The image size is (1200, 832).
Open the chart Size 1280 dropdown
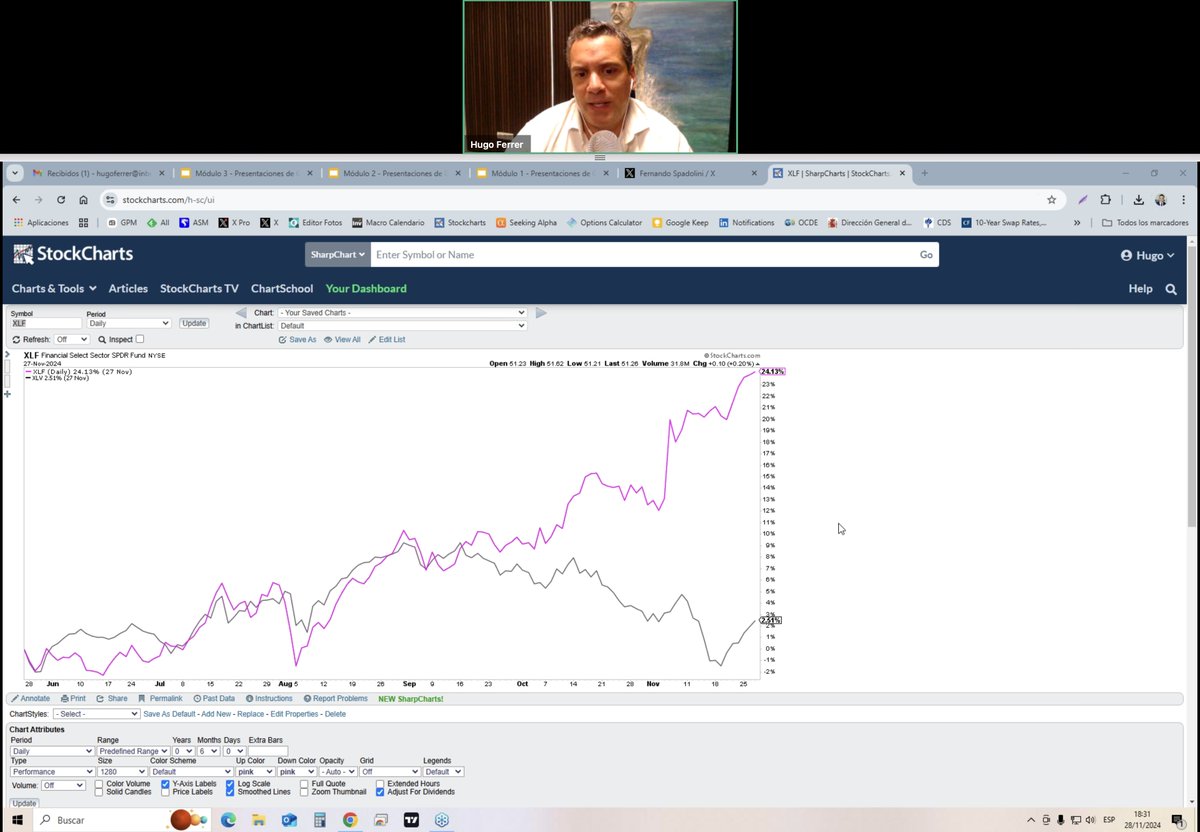tap(121, 772)
